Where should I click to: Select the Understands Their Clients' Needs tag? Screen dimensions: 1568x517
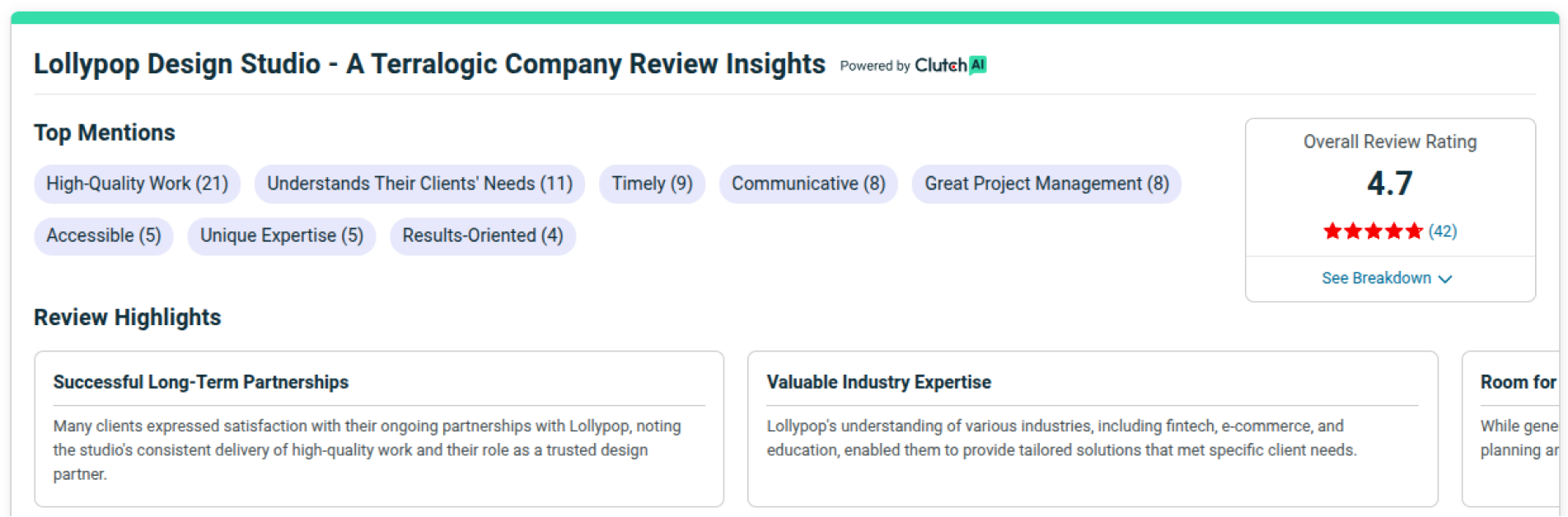pyautogui.click(x=419, y=184)
